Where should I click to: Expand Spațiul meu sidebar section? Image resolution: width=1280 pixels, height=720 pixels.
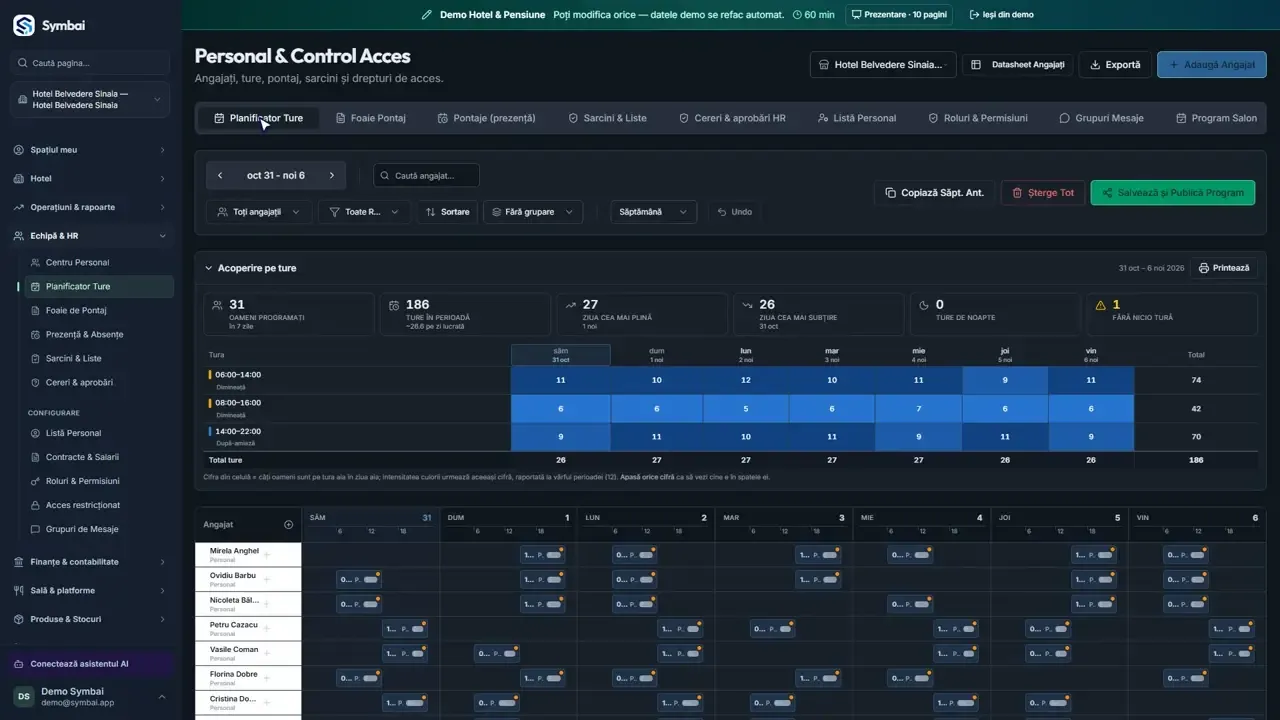coord(90,150)
